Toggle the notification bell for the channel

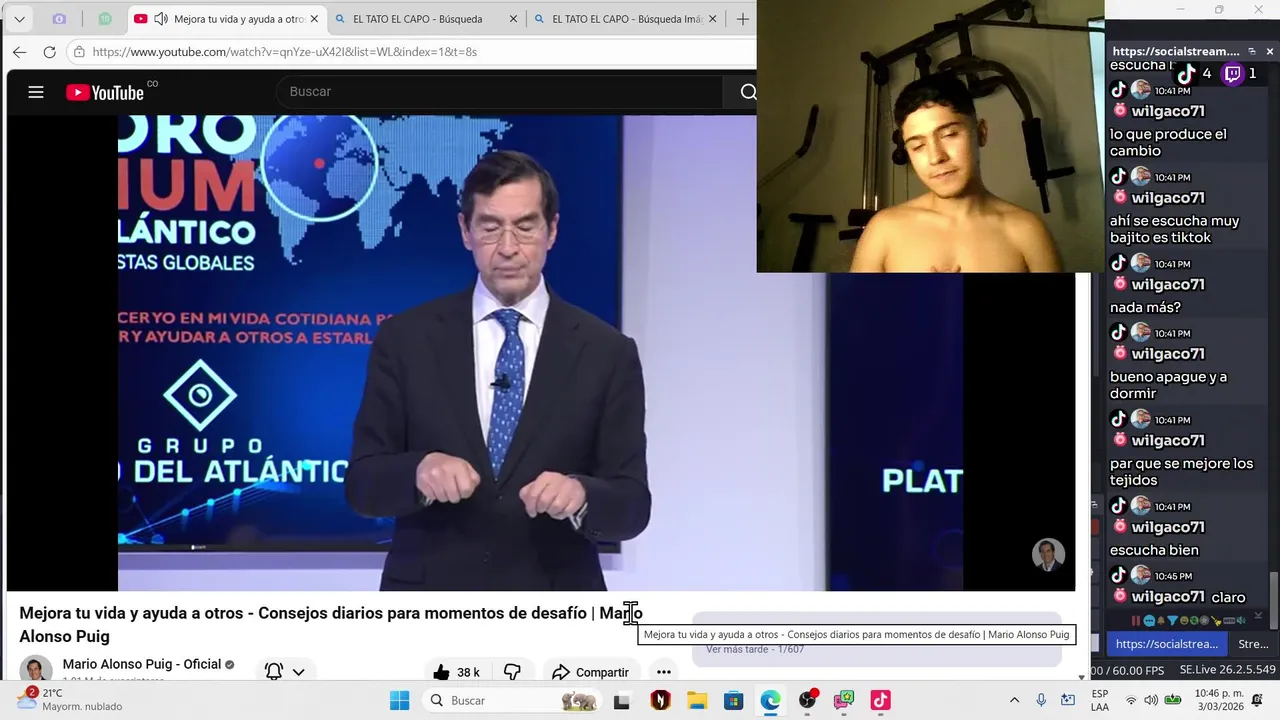pos(273,672)
